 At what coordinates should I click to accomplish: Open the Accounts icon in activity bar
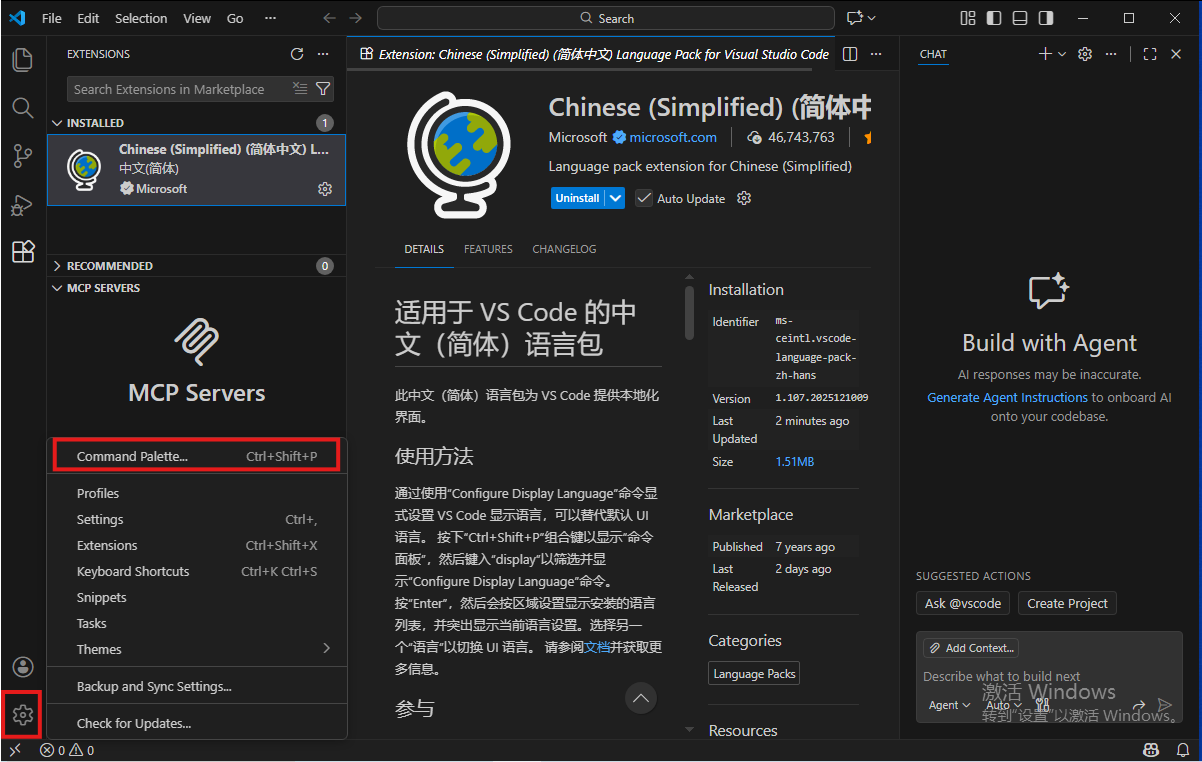tap(22, 667)
